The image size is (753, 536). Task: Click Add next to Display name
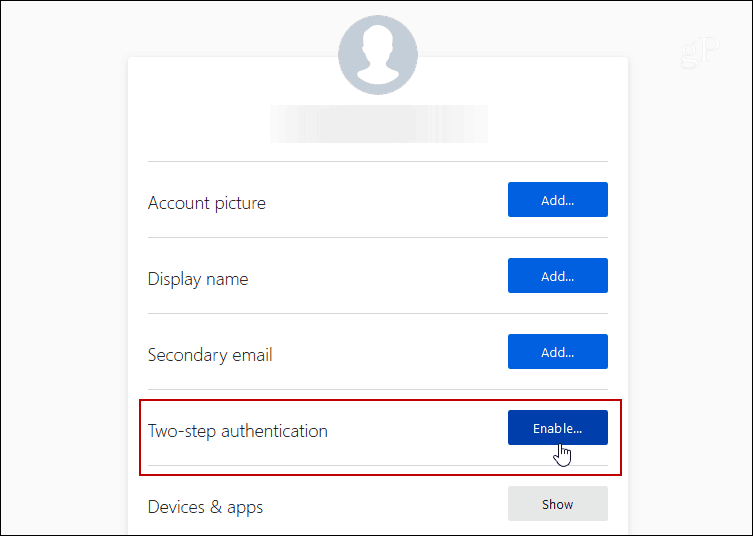tap(558, 276)
